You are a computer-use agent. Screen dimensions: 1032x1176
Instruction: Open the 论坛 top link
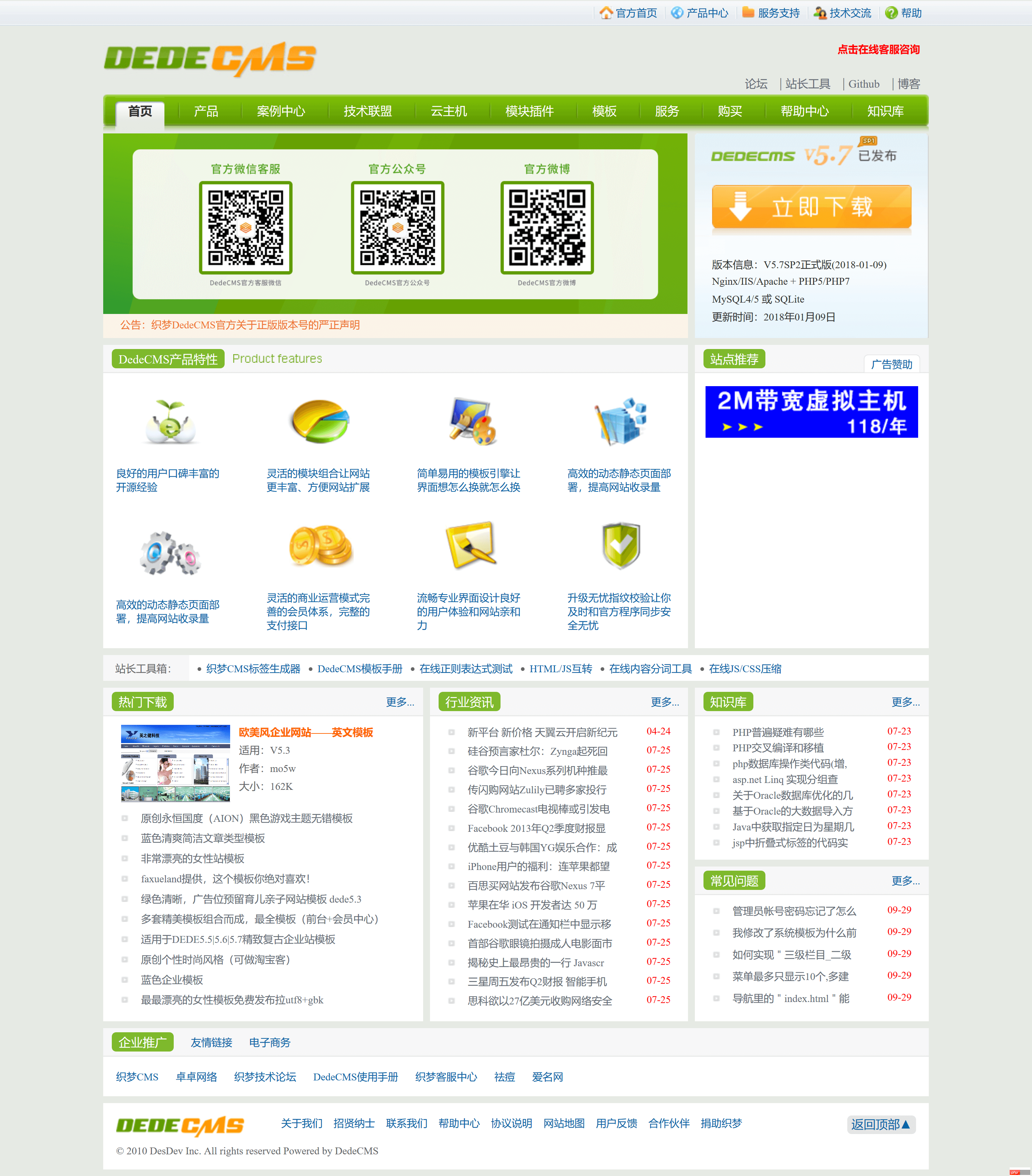[756, 84]
